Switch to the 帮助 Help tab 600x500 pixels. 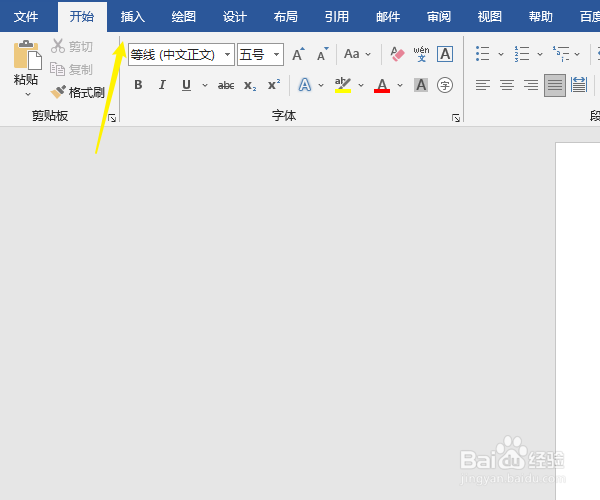(x=541, y=16)
